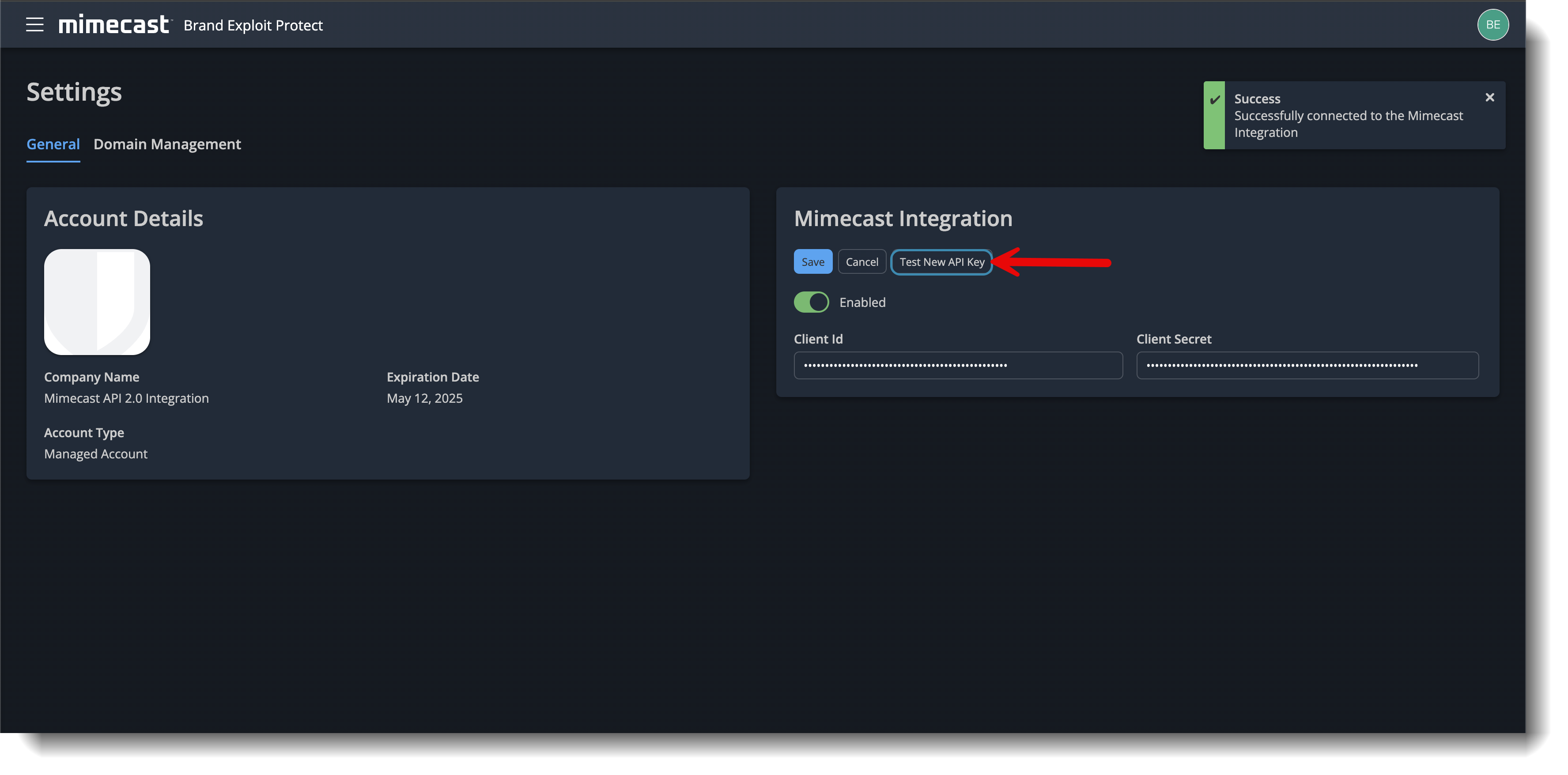Viewport: 1568px width, 775px height.
Task: Click the Expiration Date value May 12, 2025
Action: [x=425, y=398]
